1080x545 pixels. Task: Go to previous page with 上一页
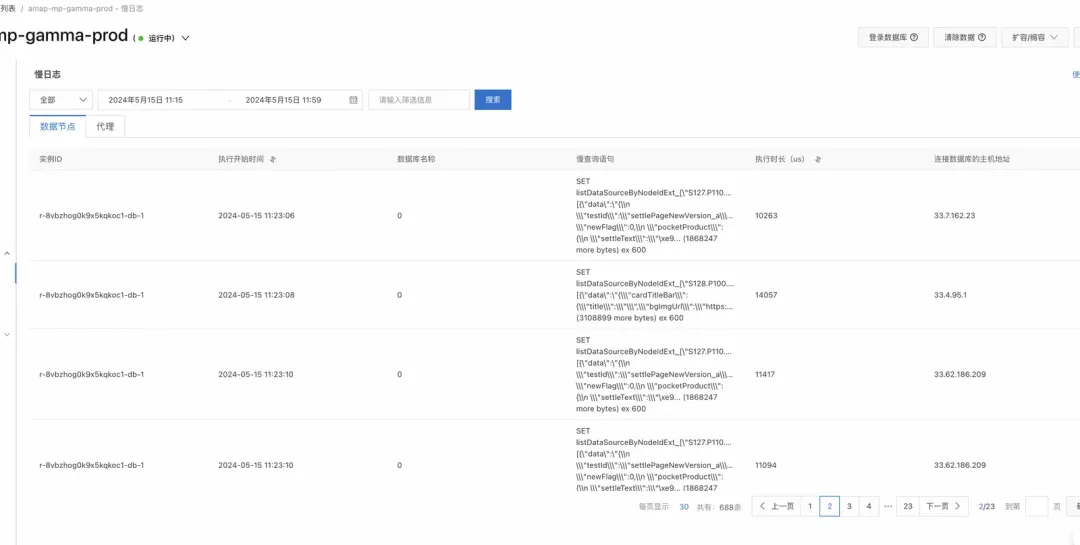point(776,506)
